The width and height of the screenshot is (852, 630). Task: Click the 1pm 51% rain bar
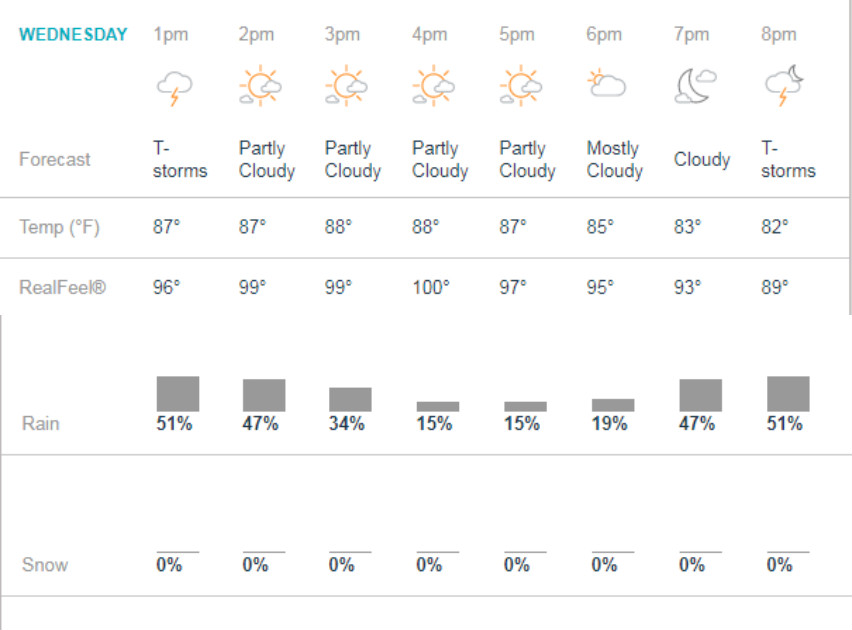point(178,394)
